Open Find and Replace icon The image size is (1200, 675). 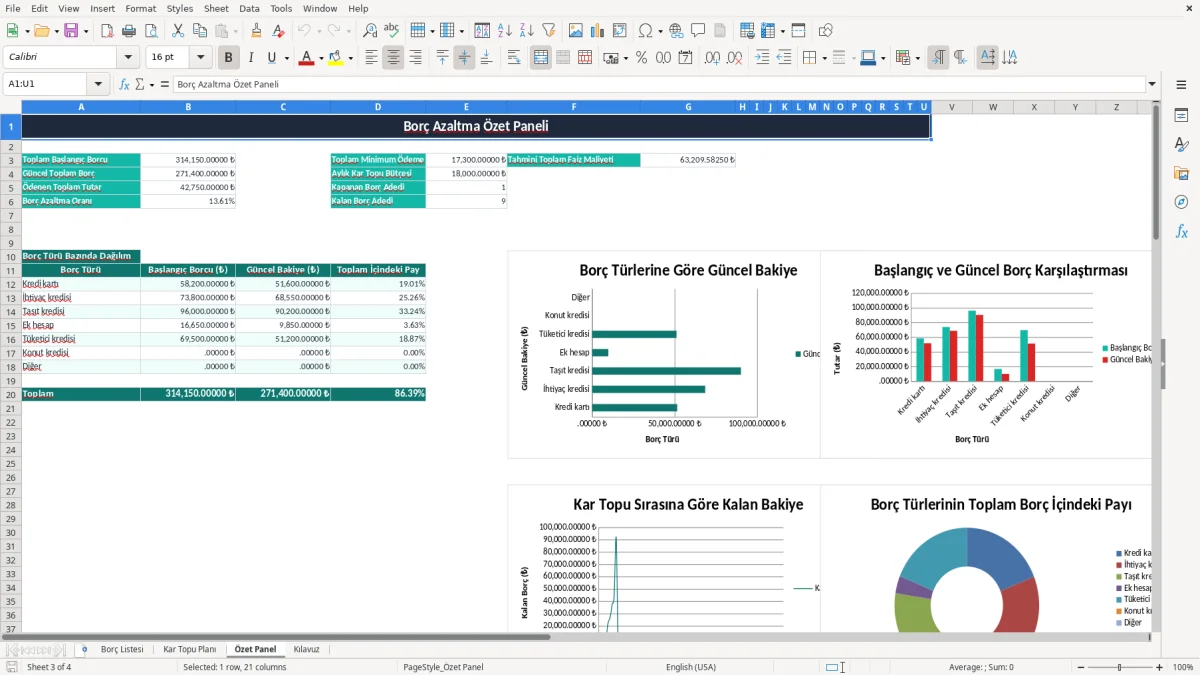pyautogui.click(x=370, y=31)
